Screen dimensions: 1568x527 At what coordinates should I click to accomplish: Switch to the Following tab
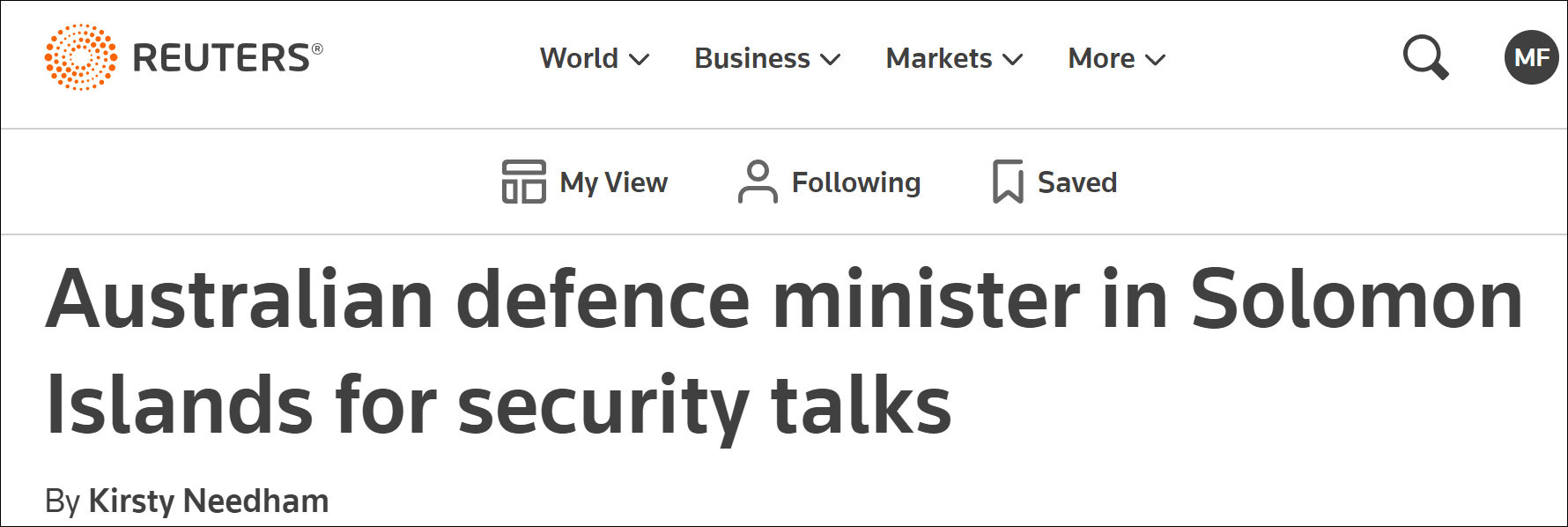click(856, 182)
